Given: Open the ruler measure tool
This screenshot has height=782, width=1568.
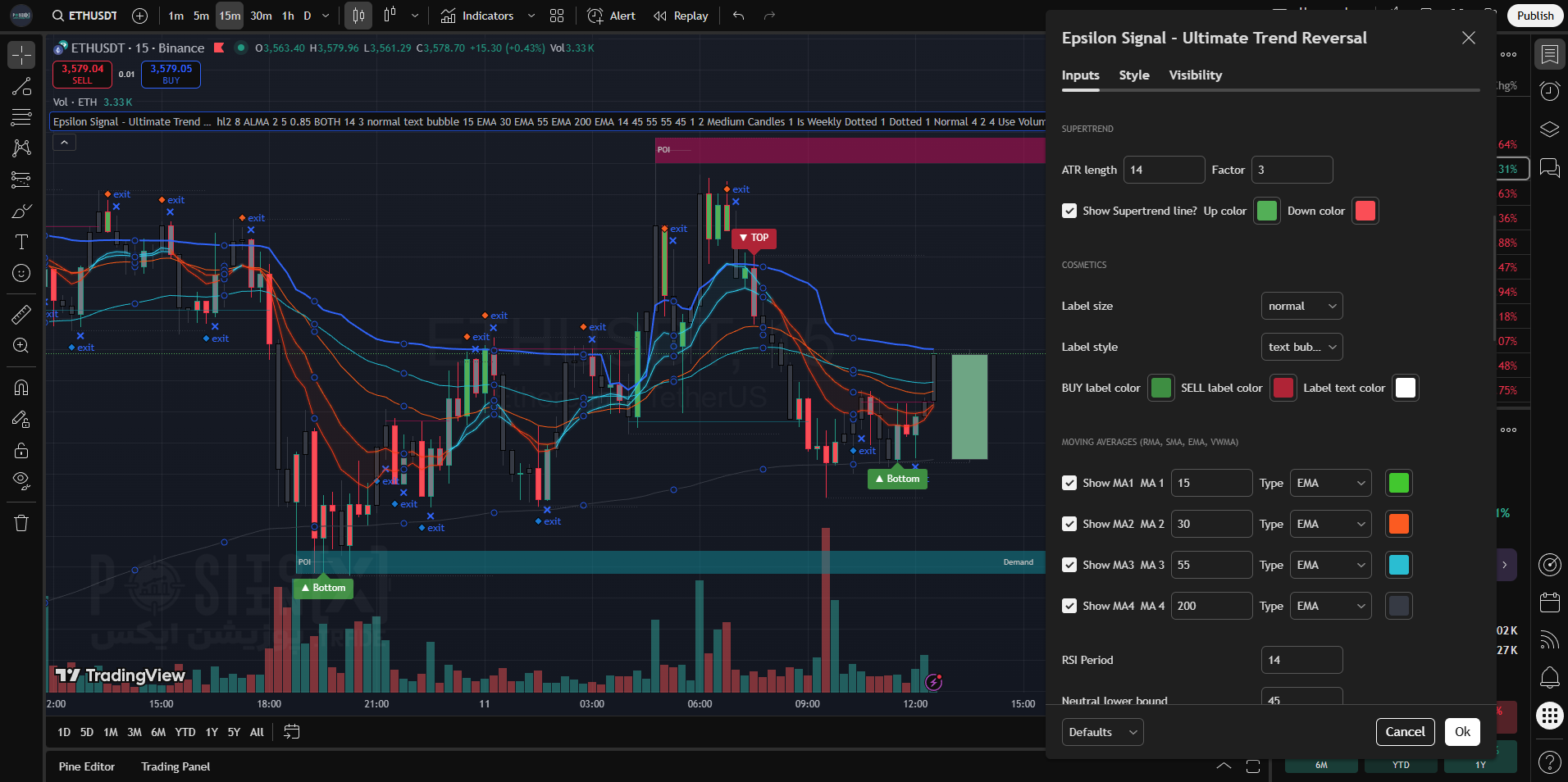Looking at the screenshot, I should click(21, 314).
